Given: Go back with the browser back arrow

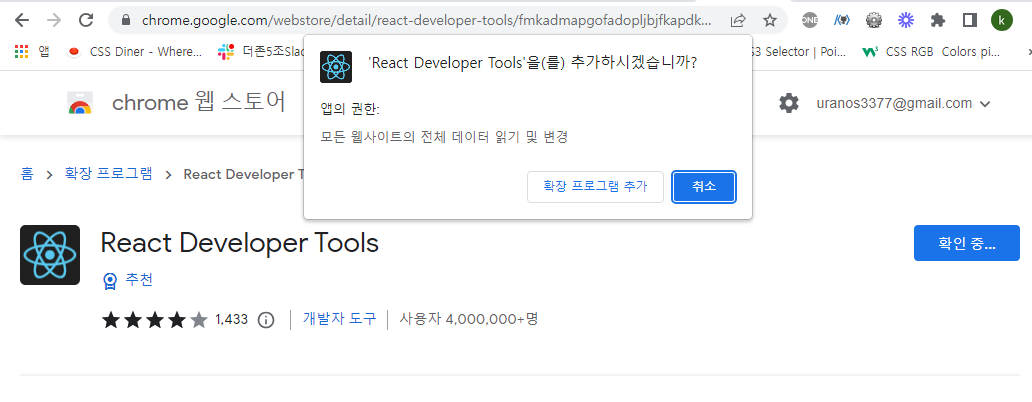Looking at the screenshot, I should click(22, 20).
